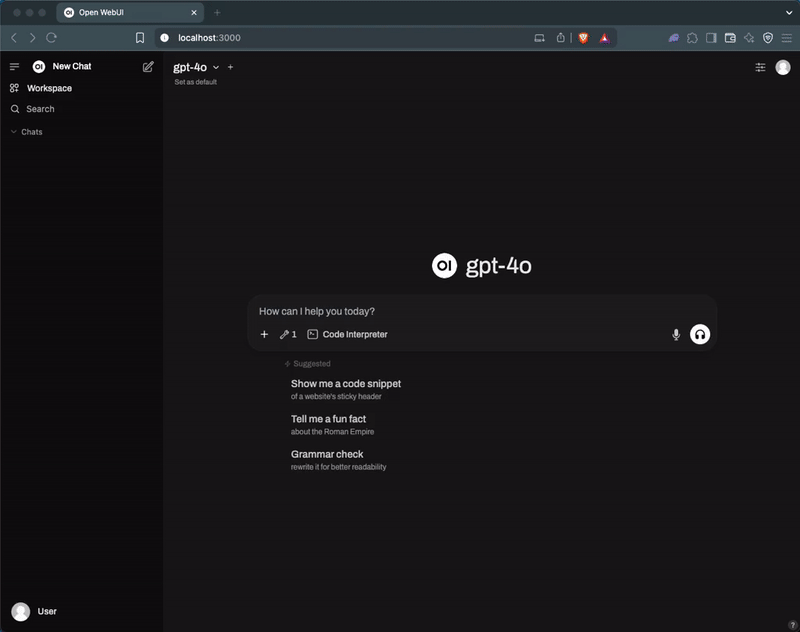
Task: Choose "Tell me a fun fact" suggestion
Action: [x=328, y=419]
